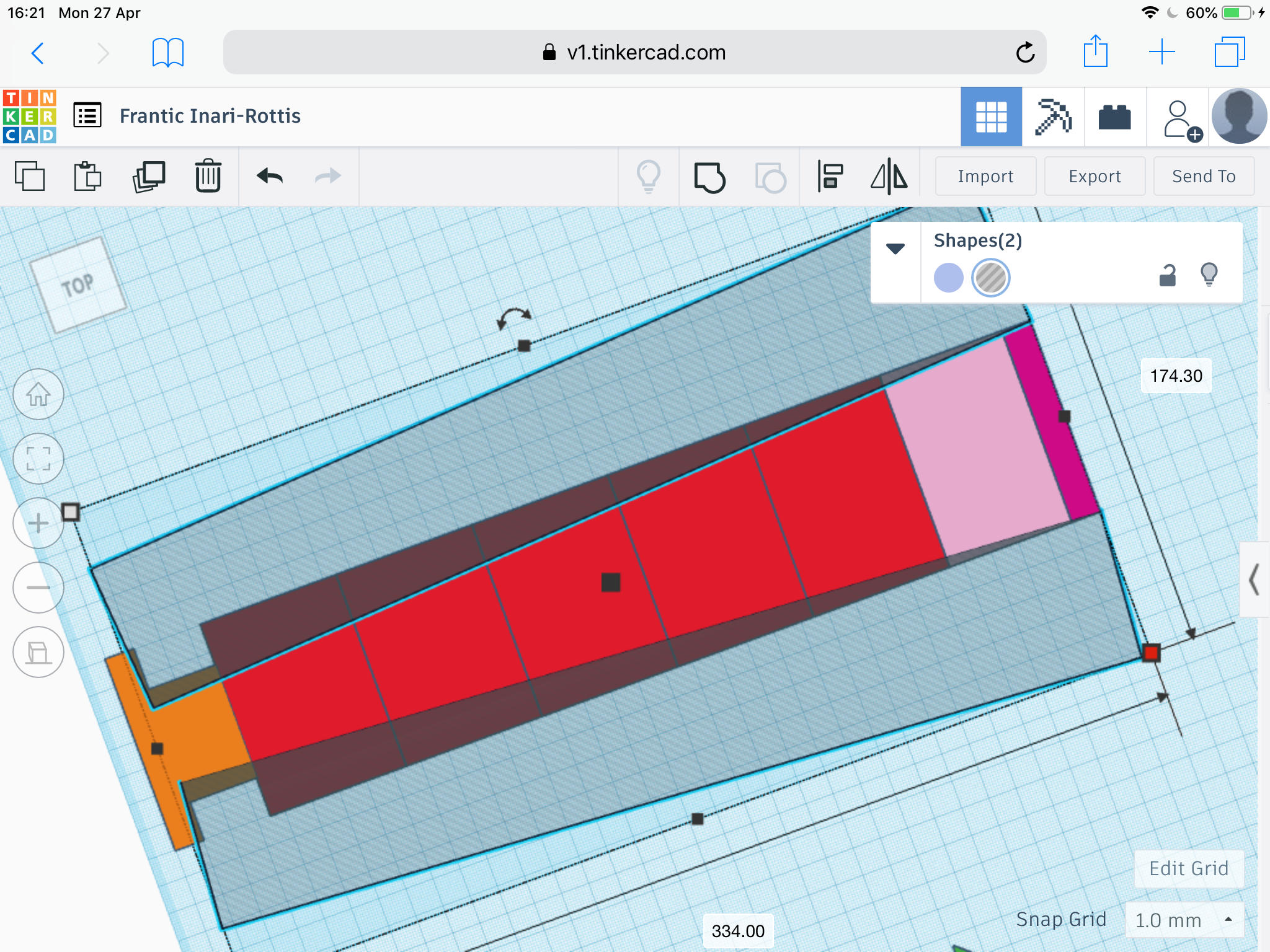Click the Edit Grid button
Viewport: 1270px width, 952px height.
[1189, 868]
